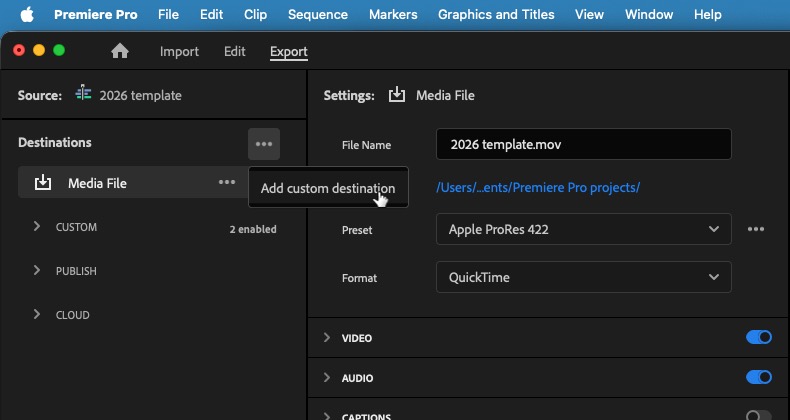
Task: Open the Preset dropdown showing Apple ProRes 422
Action: point(583,229)
